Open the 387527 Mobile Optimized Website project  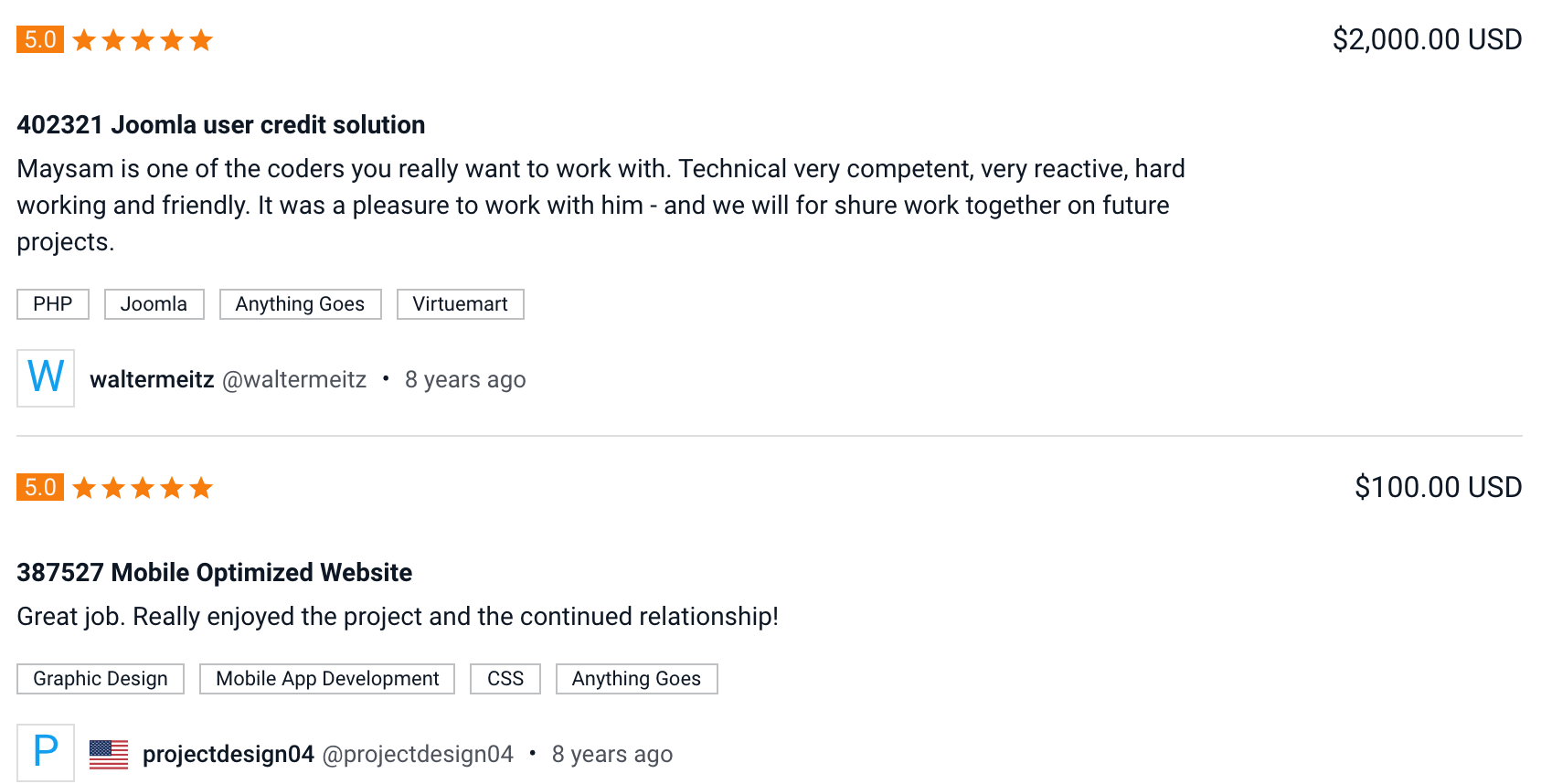pos(215,573)
